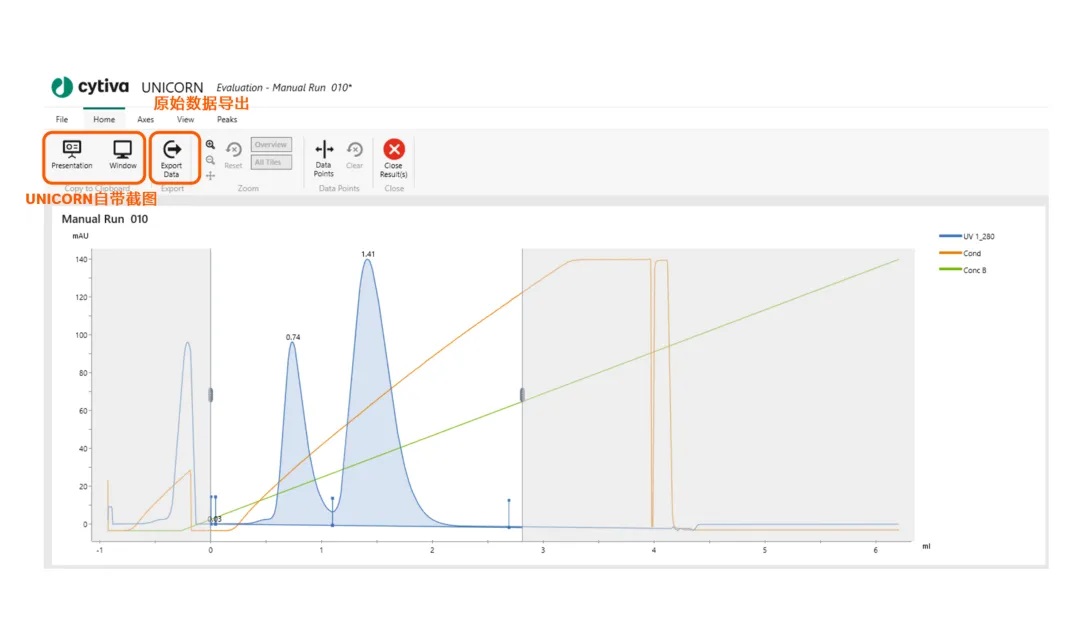Click the red Close Result(s) button
The image size is (1080, 644).
point(394,158)
